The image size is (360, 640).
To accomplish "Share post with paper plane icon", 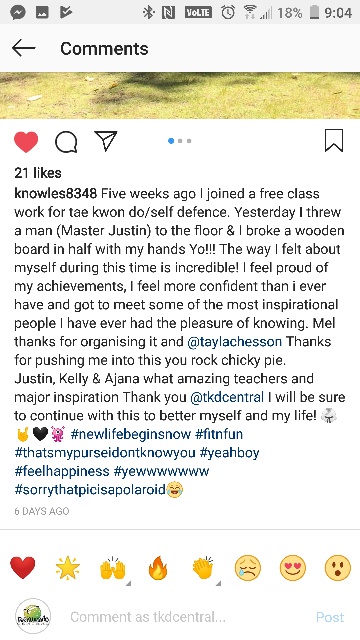I will coord(105,141).
